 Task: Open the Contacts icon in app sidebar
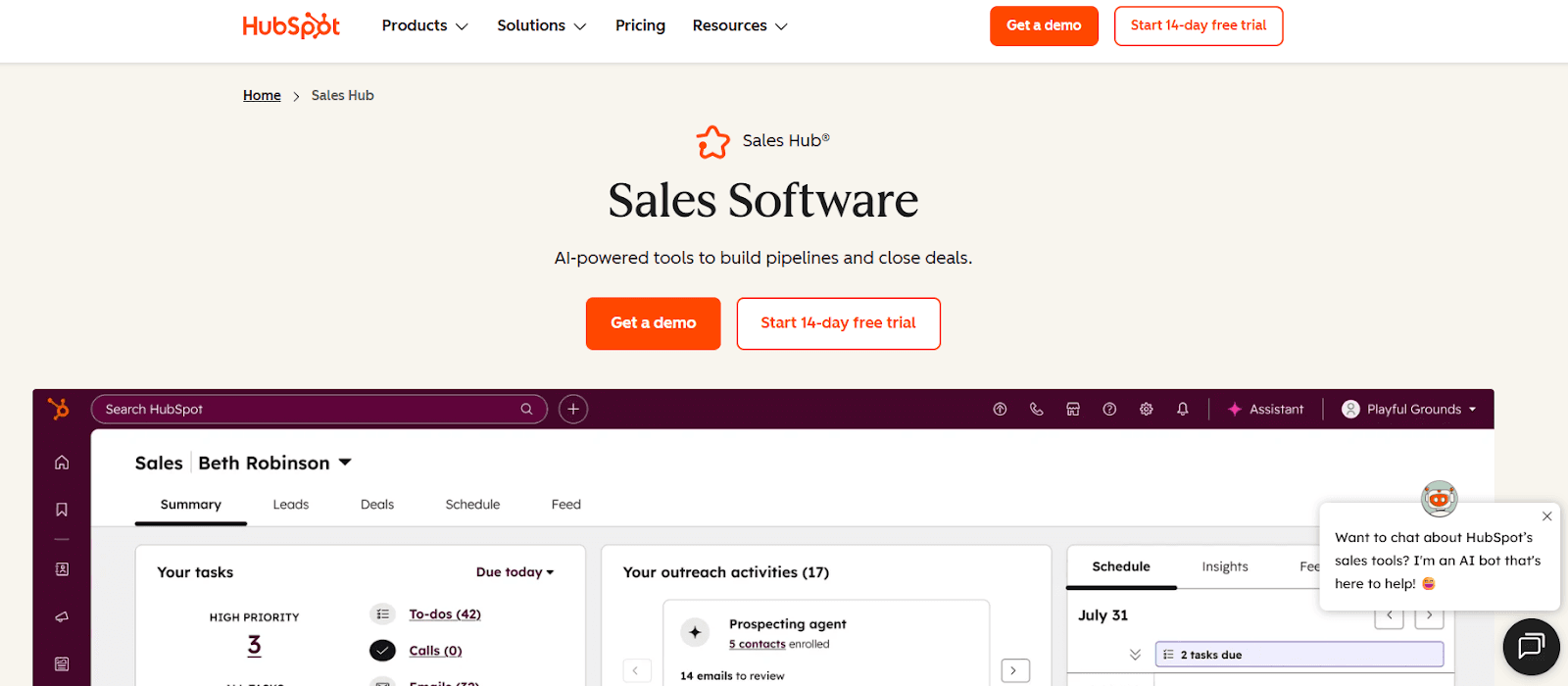click(62, 569)
